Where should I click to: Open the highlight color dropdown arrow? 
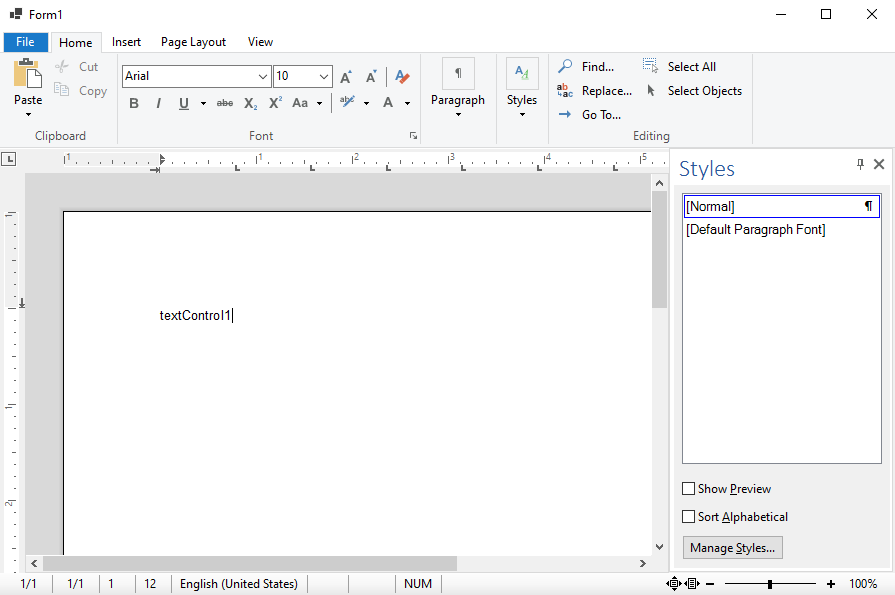pos(366,104)
